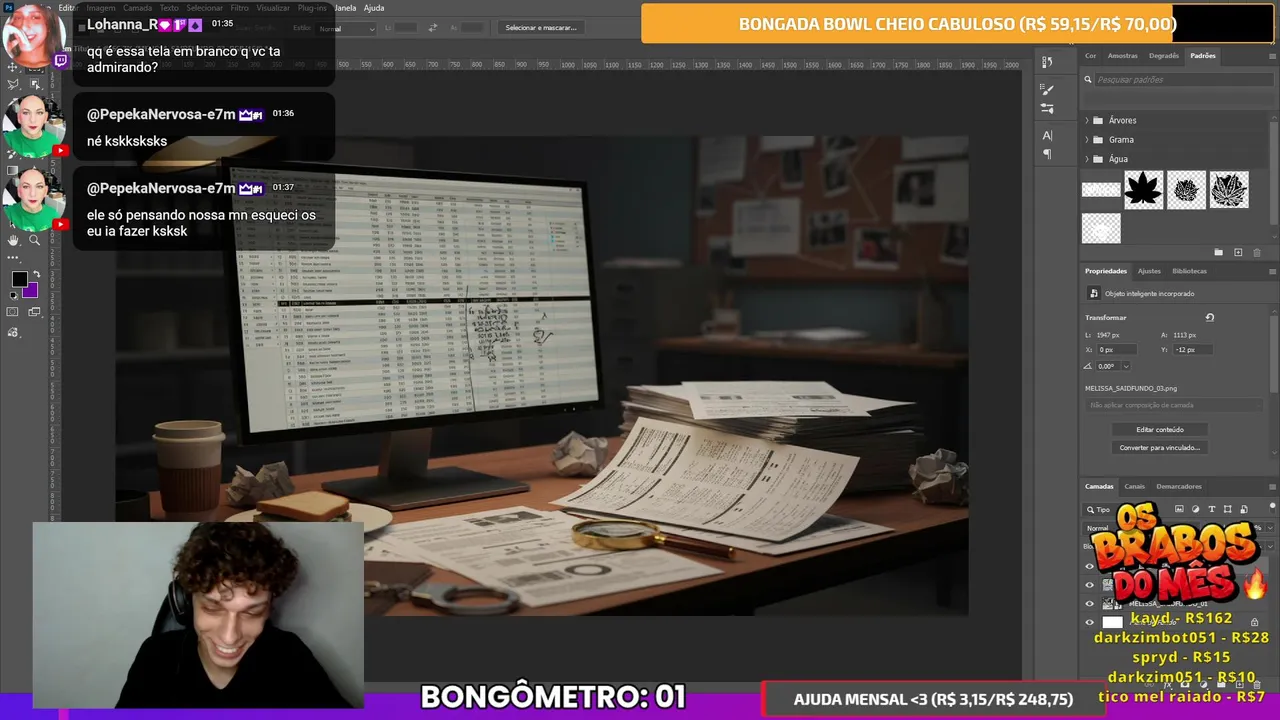Open rotation angle dropdown arrow
The height and width of the screenshot is (720, 1280).
coord(1125,366)
